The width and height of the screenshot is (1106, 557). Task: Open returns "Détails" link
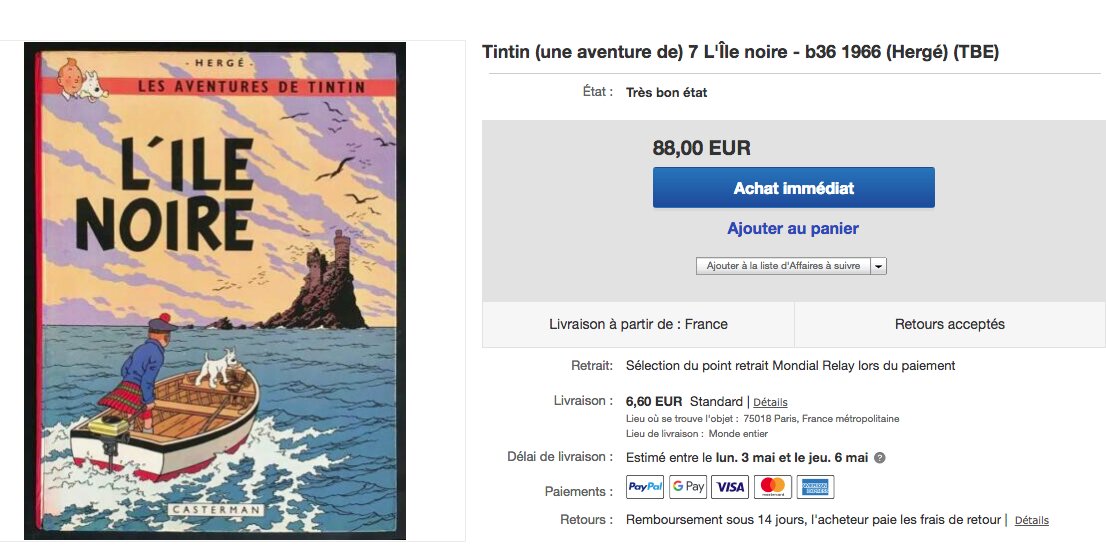[x=1031, y=520]
